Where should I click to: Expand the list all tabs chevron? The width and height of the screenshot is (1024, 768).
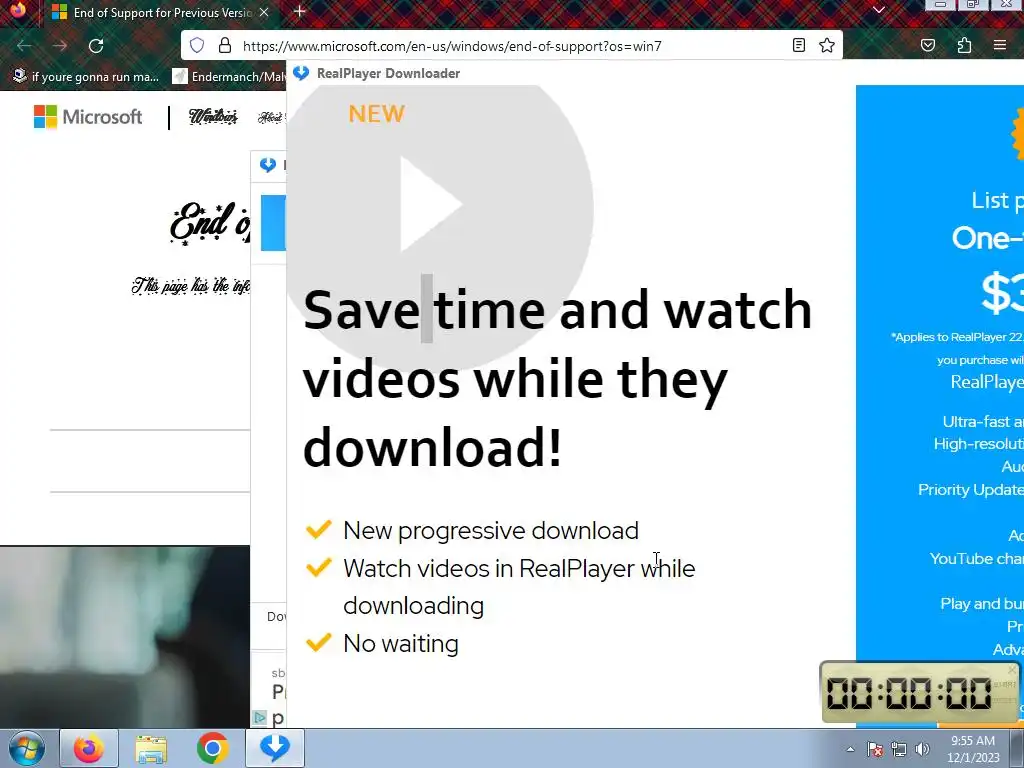pyautogui.click(x=879, y=10)
